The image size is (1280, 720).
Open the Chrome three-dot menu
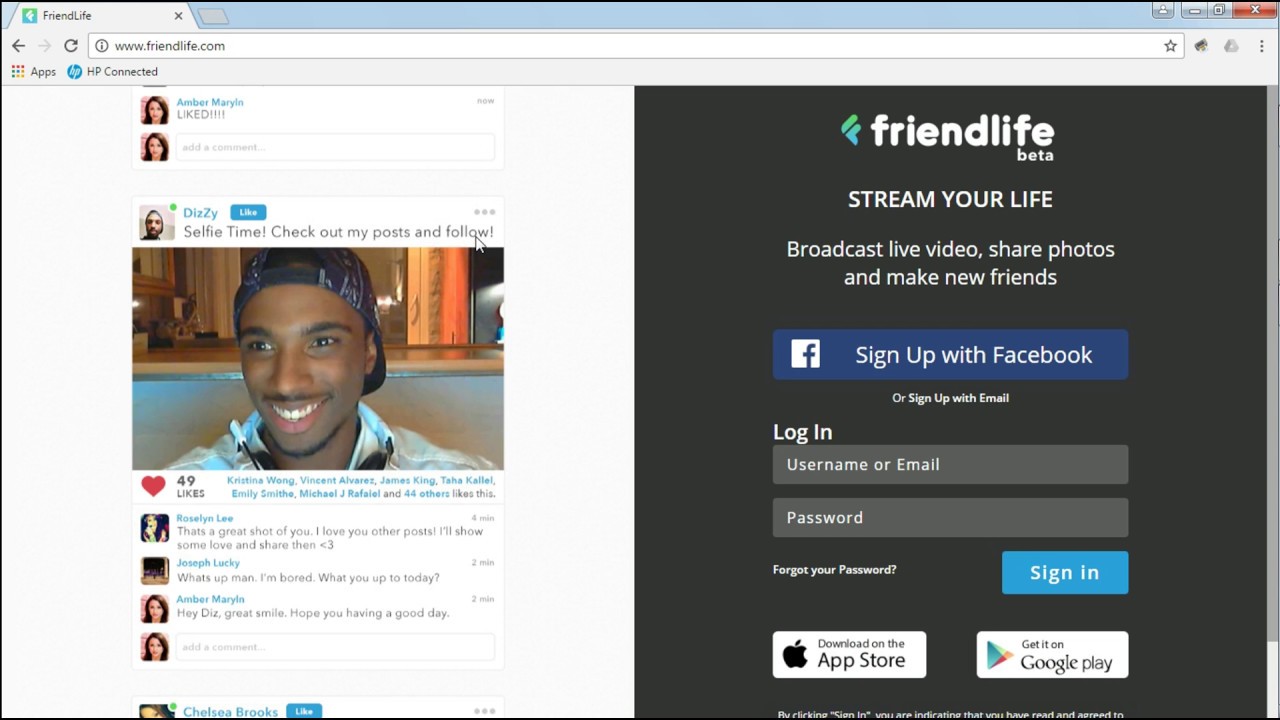1262,46
